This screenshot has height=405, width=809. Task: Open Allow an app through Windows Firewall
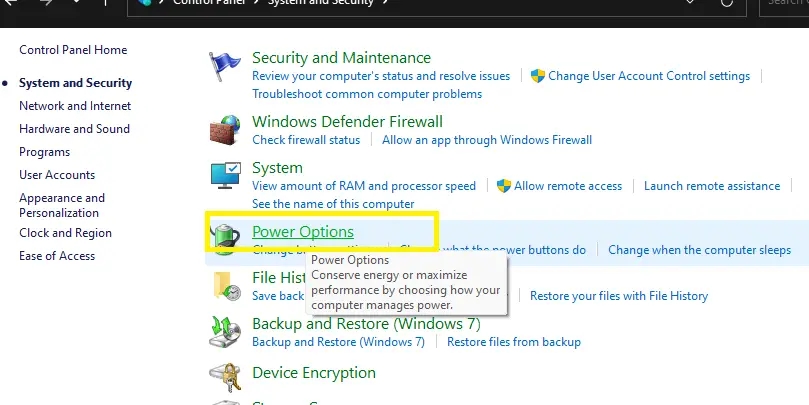(x=487, y=140)
